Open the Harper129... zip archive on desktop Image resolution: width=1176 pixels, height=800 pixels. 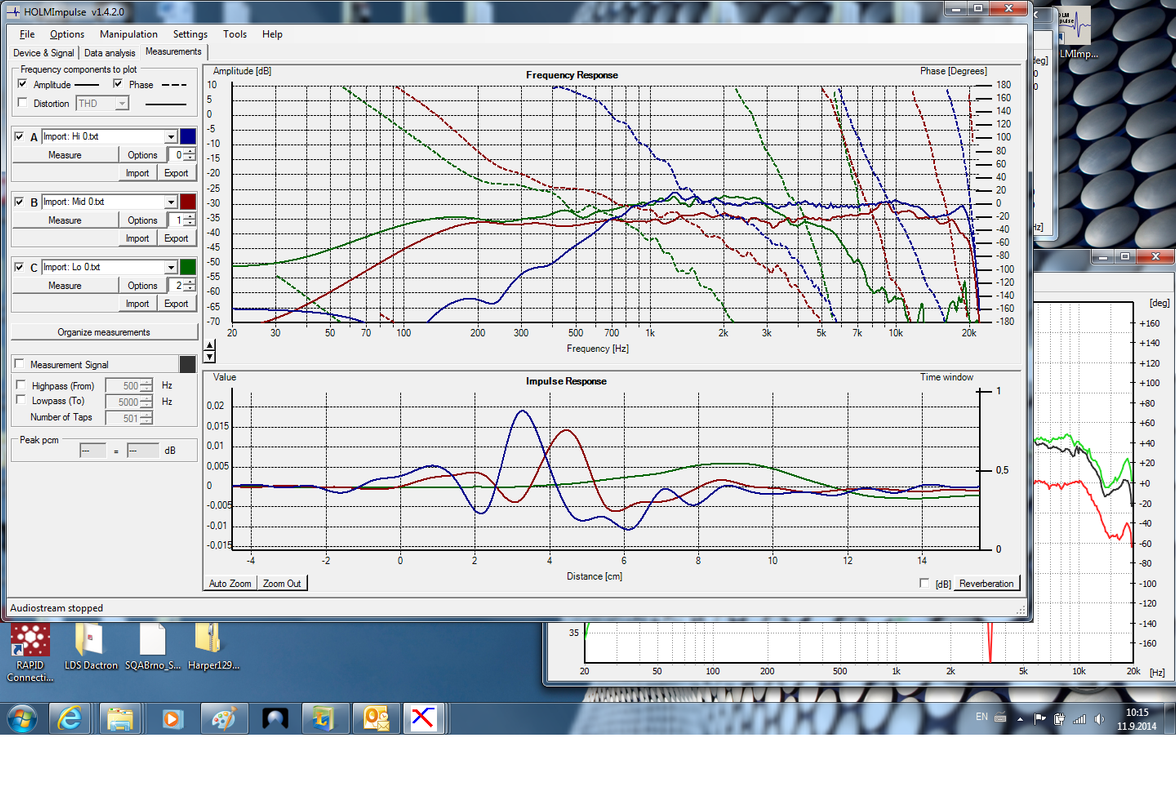213,646
